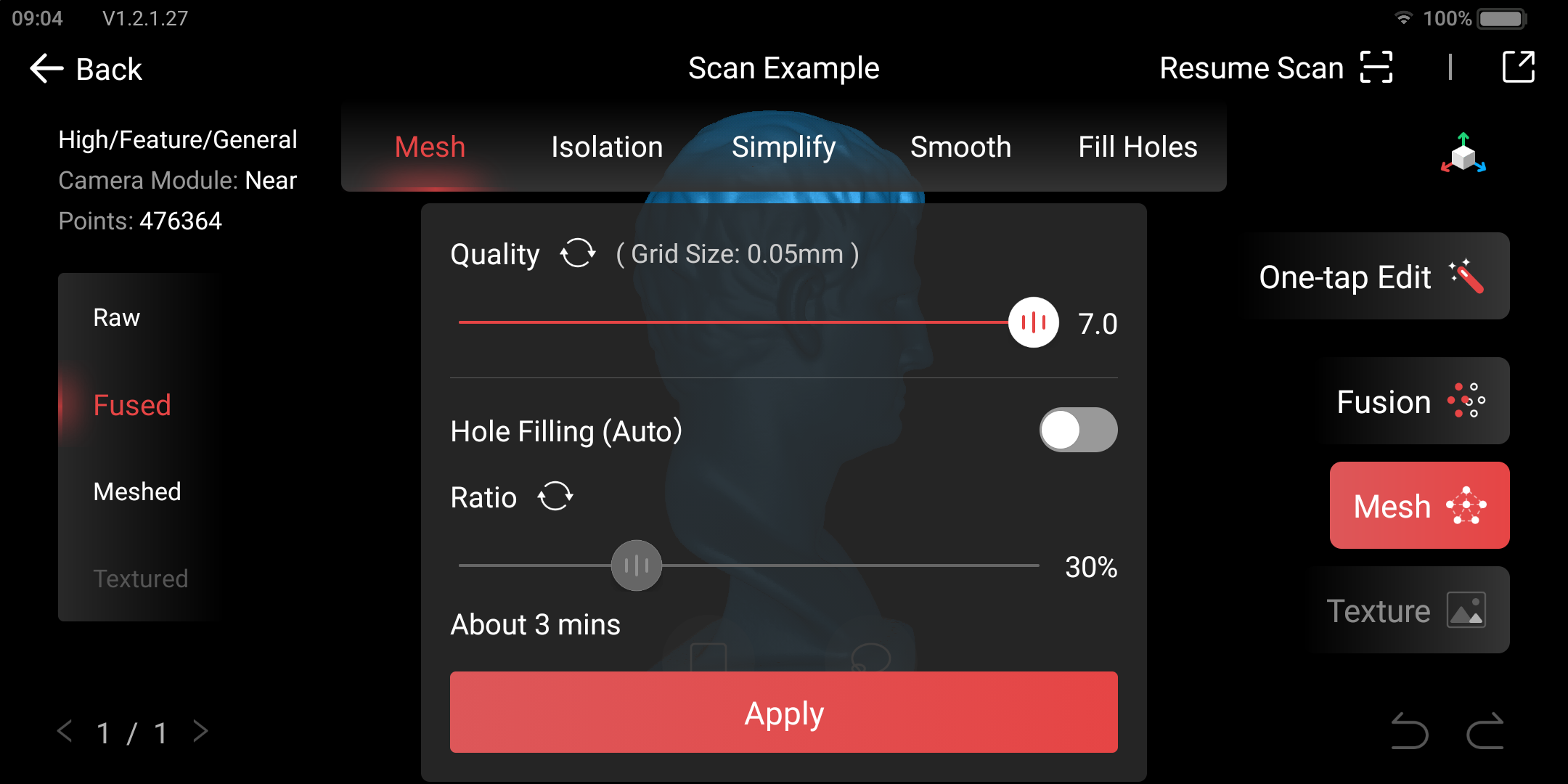
Task: Toggle Hole Filling Auto switch off
Action: click(x=1080, y=430)
